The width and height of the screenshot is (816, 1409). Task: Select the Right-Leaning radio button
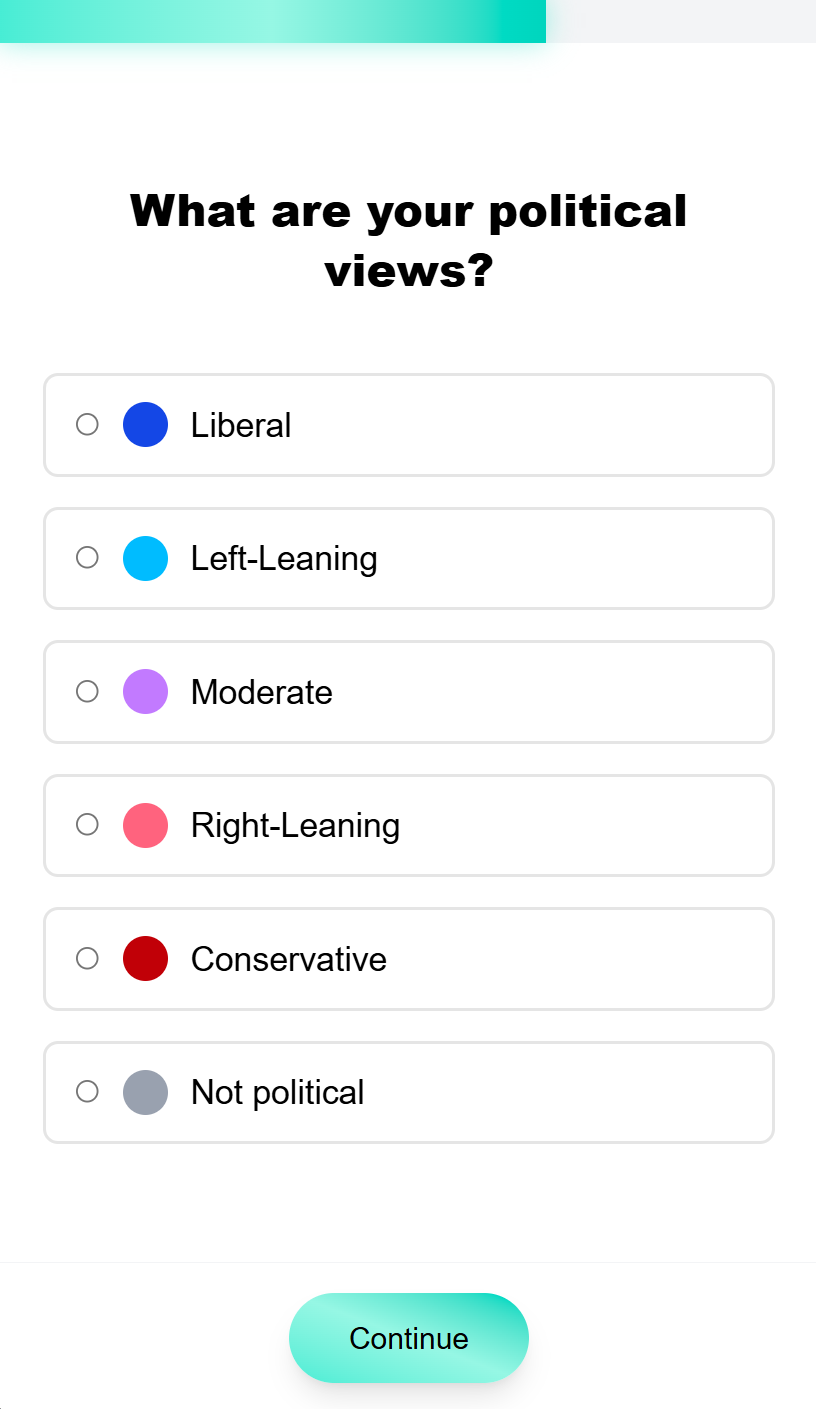[87, 825]
